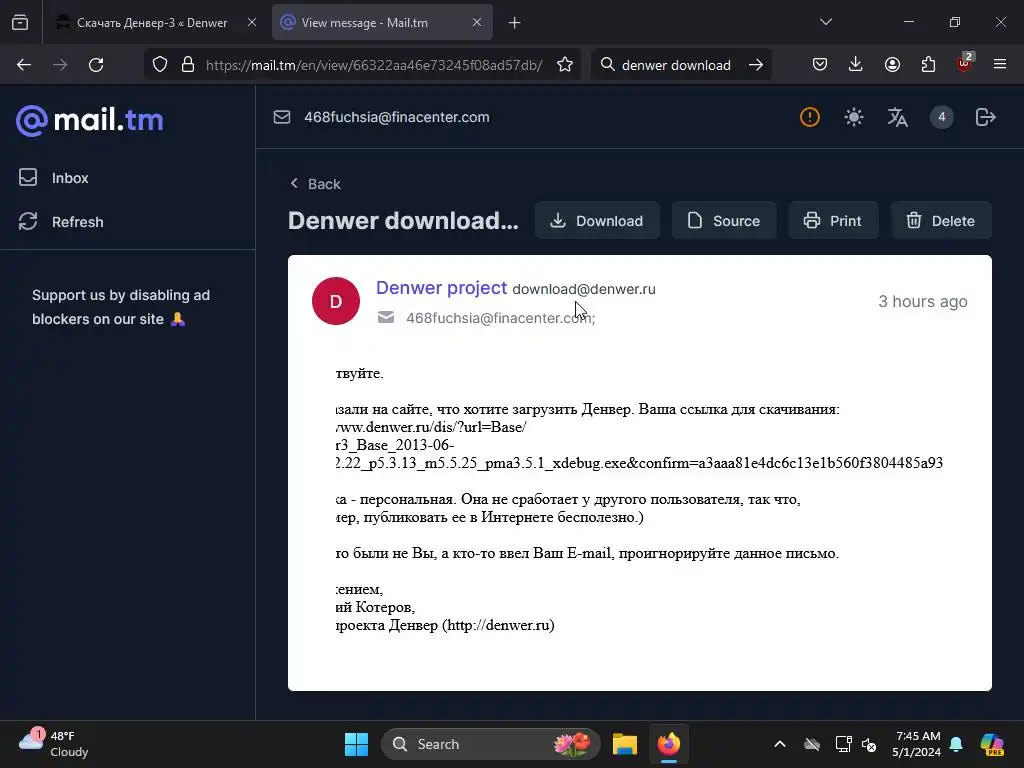Open the Windows weather widget
This screenshot has height=768, width=1024.
pyautogui.click(x=54, y=744)
